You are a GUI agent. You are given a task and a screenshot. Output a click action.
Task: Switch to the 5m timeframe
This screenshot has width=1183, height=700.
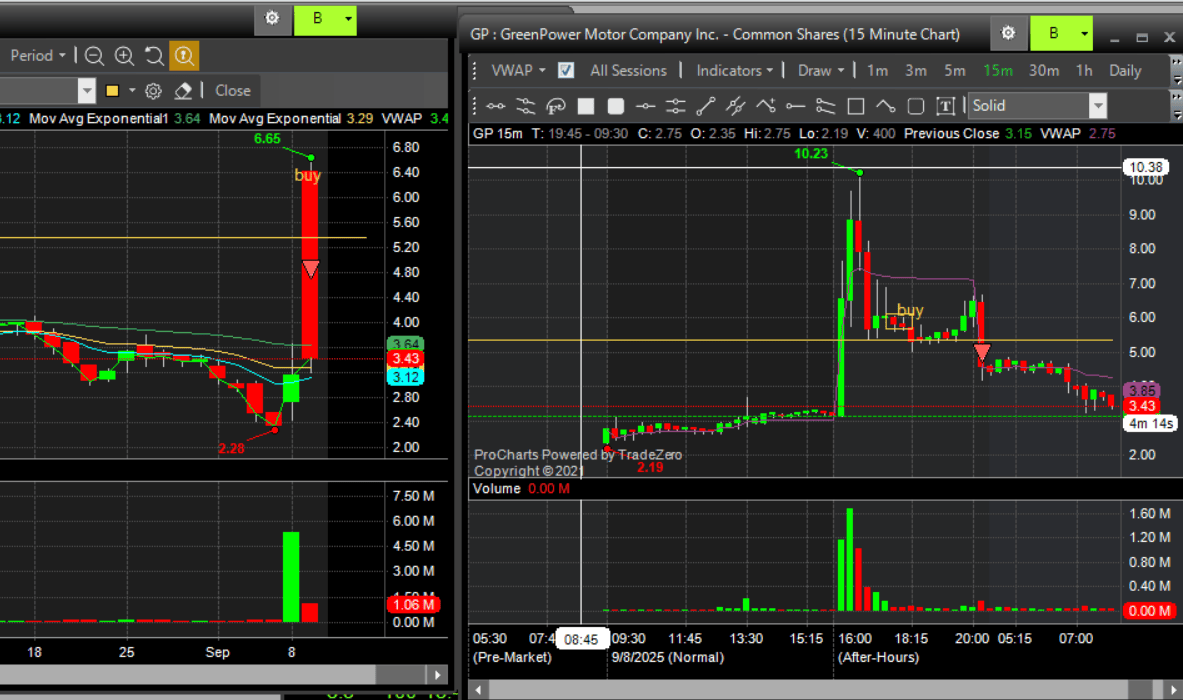(x=955, y=70)
